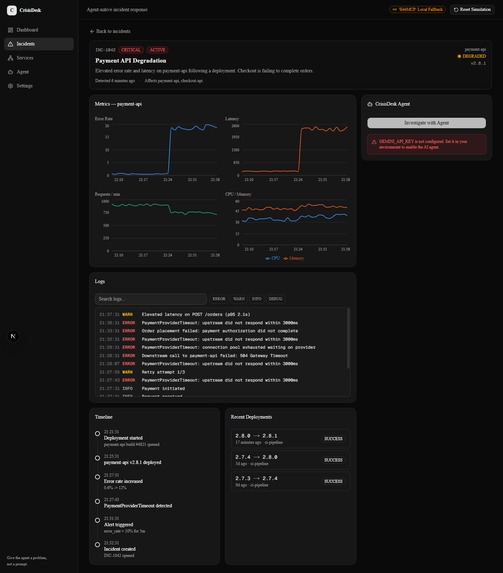Click the Agent bot icon in the sidebar
503x573 pixels.
click(10, 72)
